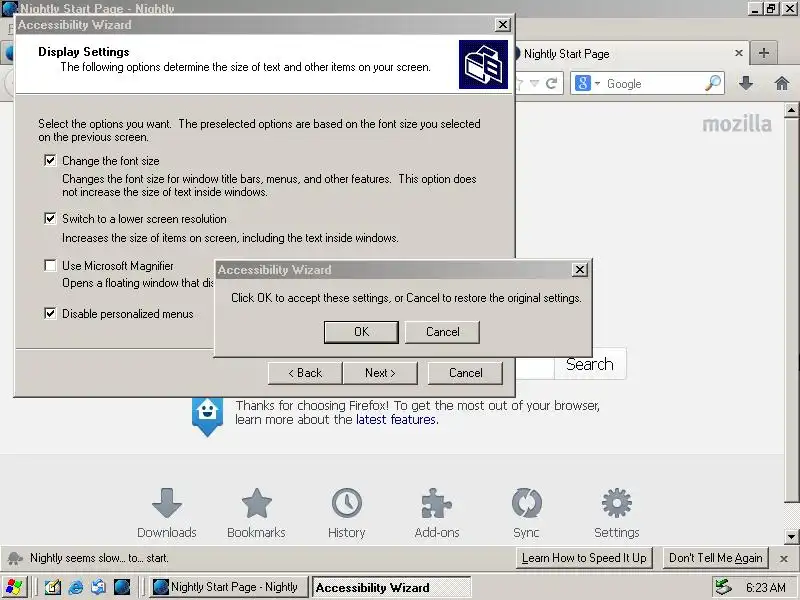Open Bookmarks star on the start page
The height and width of the screenshot is (600, 800).
(x=256, y=513)
